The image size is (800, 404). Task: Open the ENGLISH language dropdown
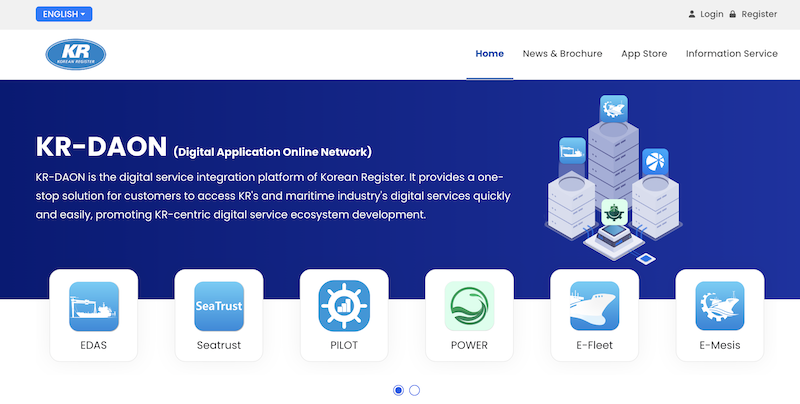point(64,14)
